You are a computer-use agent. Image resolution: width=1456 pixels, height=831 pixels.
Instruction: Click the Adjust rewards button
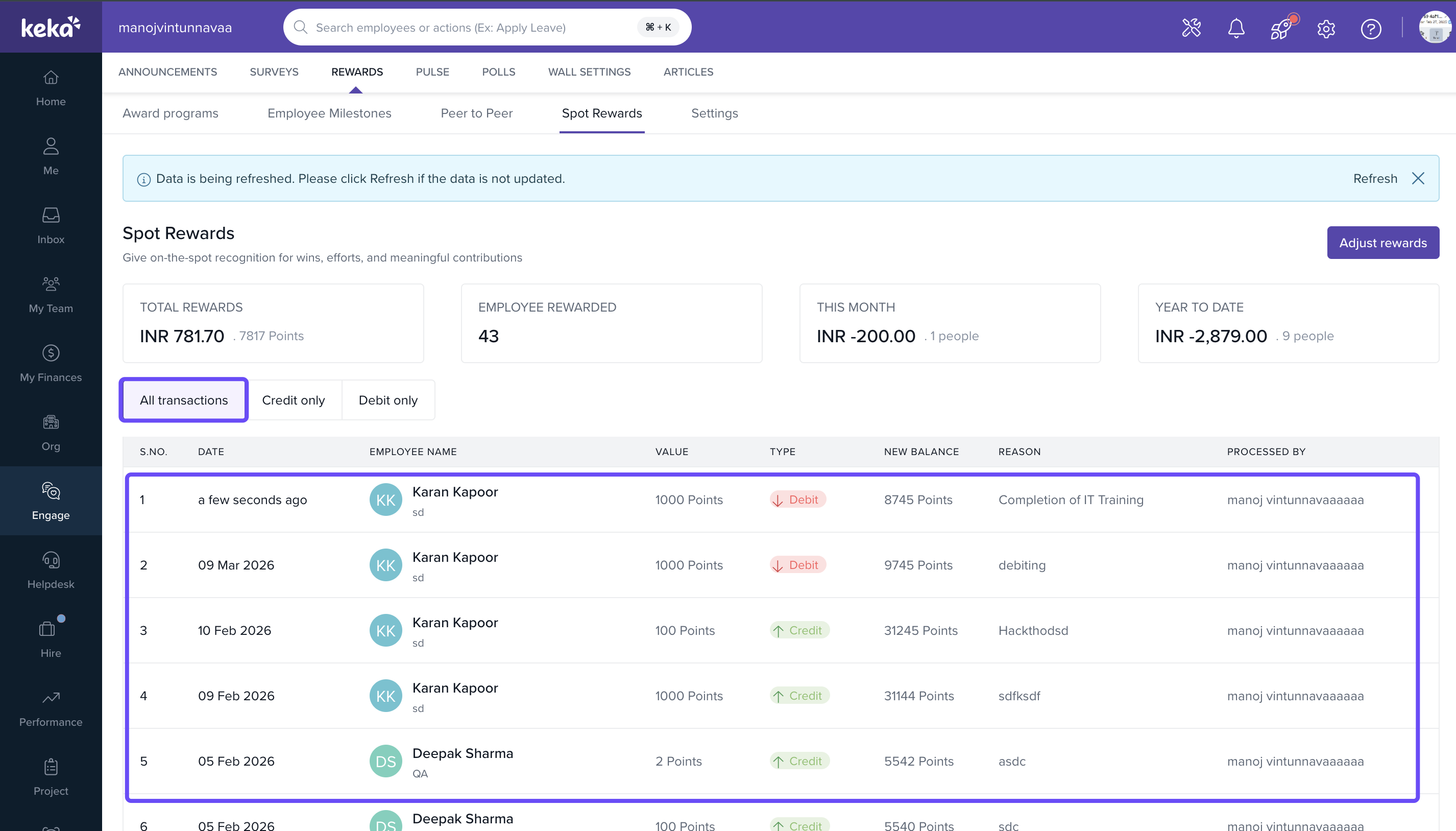click(1382, 243)
